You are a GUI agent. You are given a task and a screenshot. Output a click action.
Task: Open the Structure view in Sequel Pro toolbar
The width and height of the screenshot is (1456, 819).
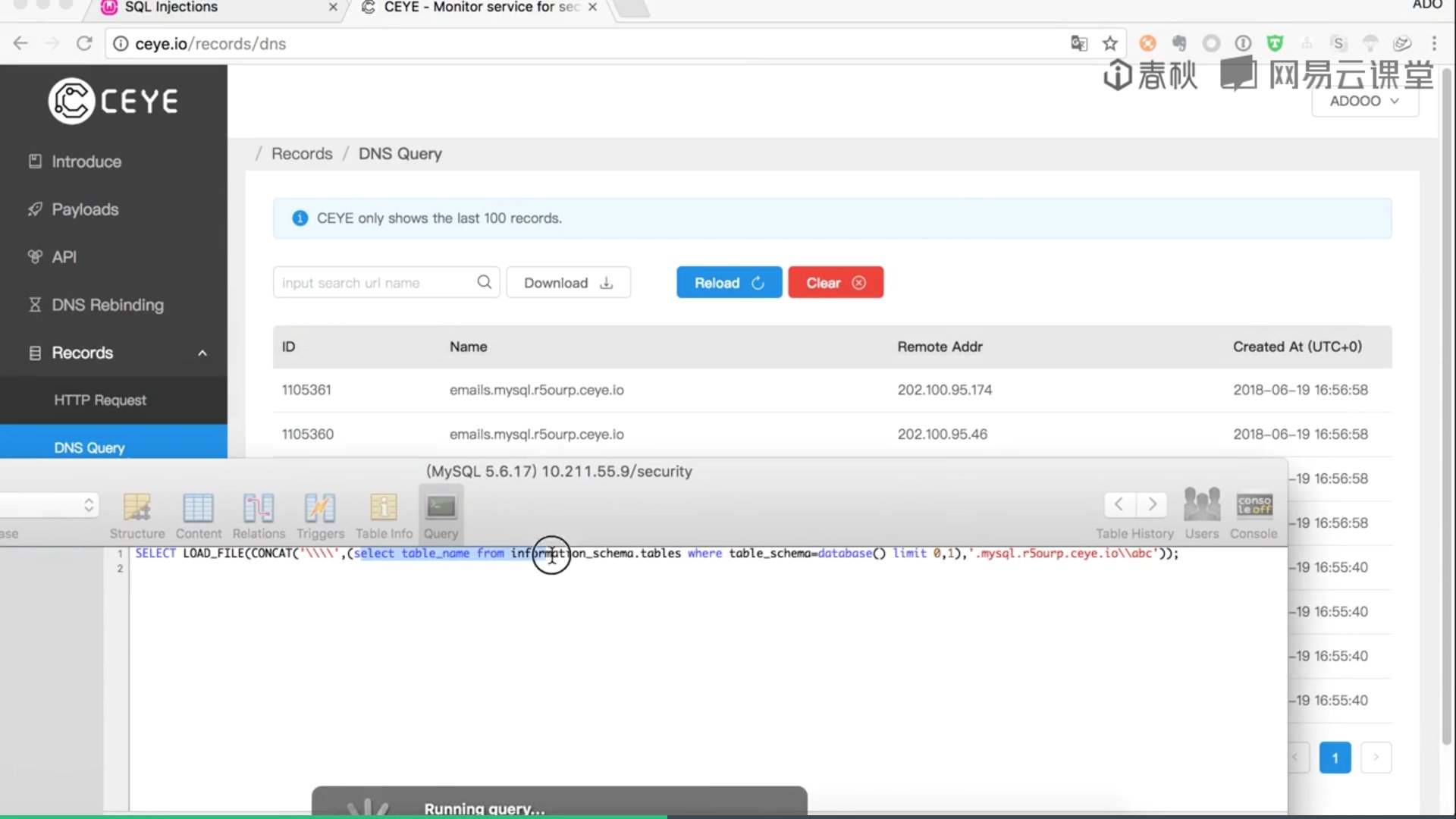tap(137, 515)
